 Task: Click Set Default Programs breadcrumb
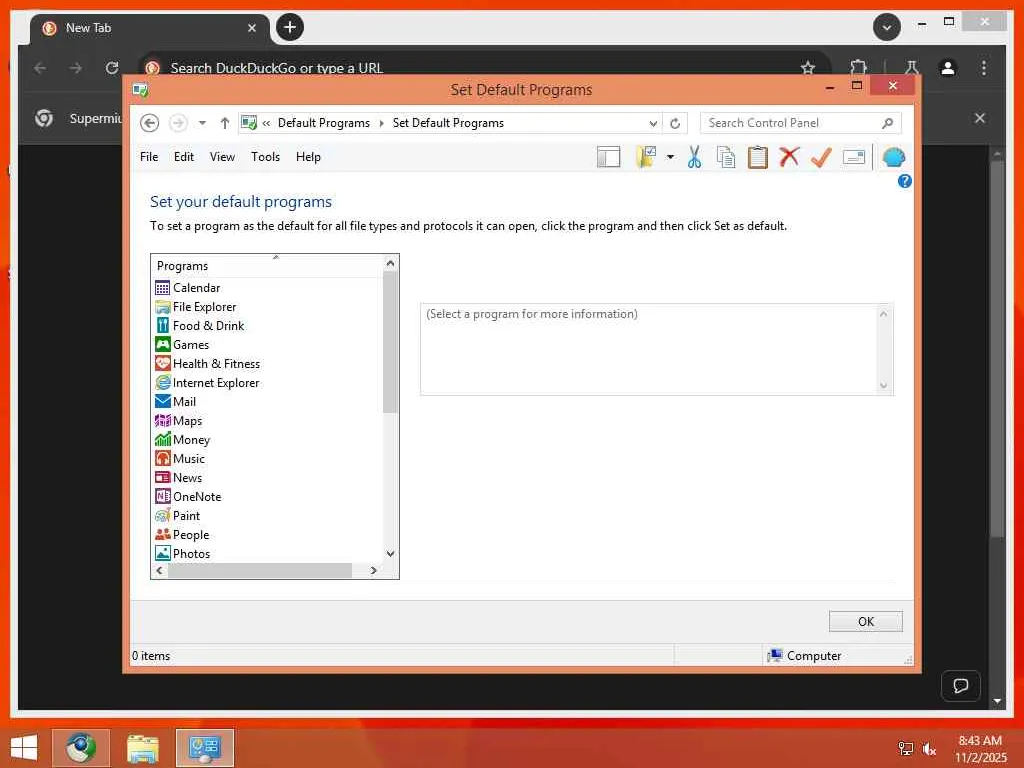(x=448, y=123)
